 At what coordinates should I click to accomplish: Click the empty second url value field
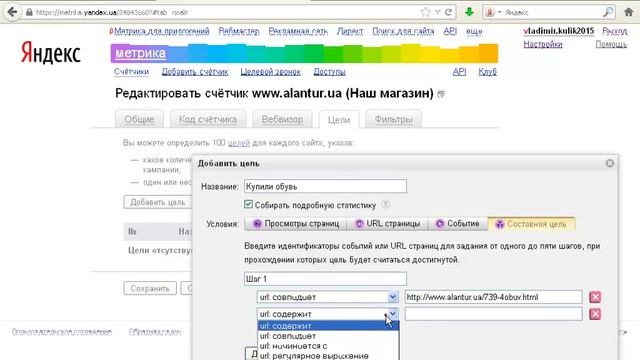(493, 314)
